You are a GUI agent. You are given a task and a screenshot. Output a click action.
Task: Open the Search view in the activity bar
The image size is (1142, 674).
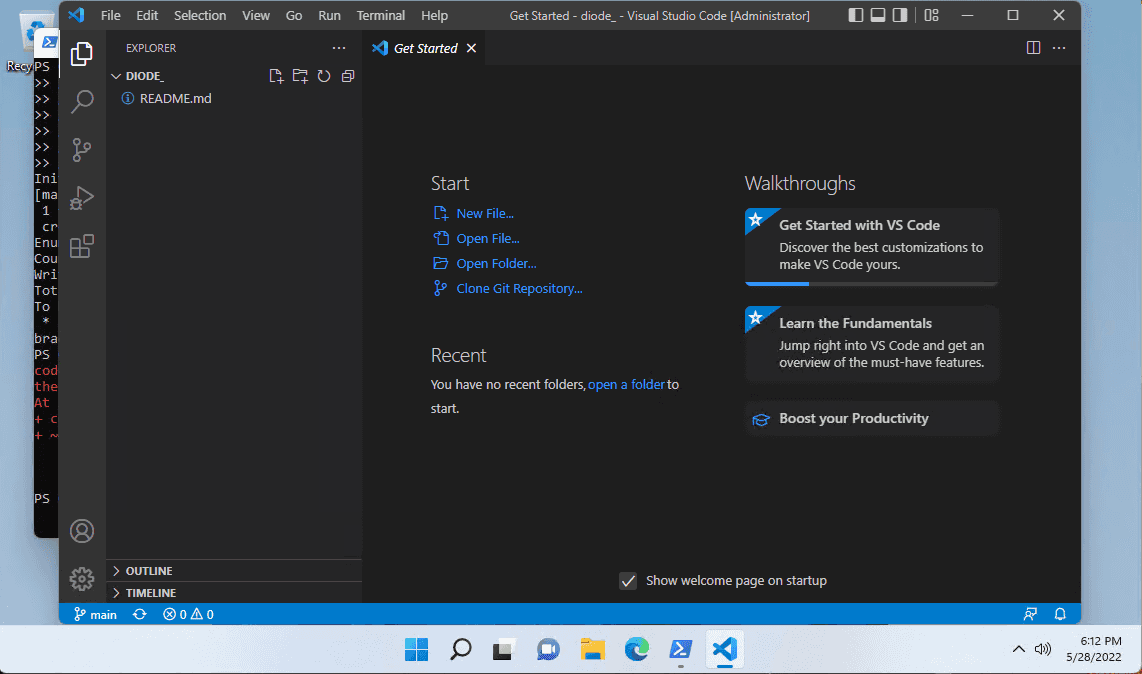tap(82, 102)
